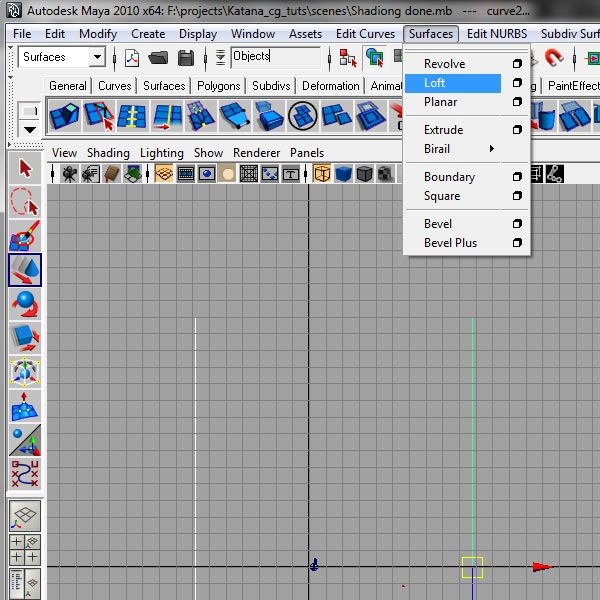Enable Smooth Shade All mode
600x600 pixels.
[343, 174]
